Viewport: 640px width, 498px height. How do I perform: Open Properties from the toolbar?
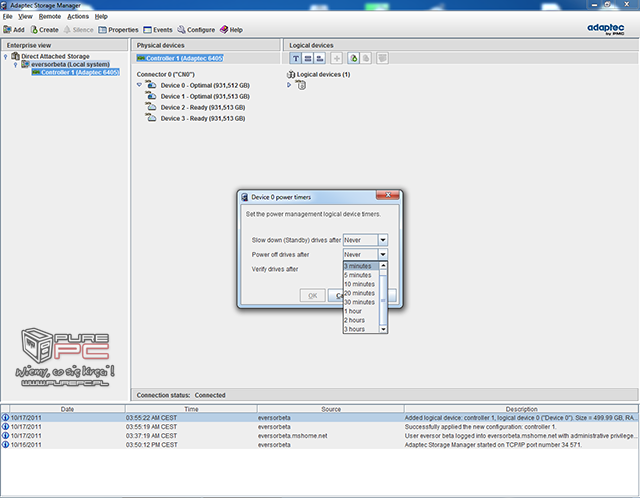[x=117, y=30]
